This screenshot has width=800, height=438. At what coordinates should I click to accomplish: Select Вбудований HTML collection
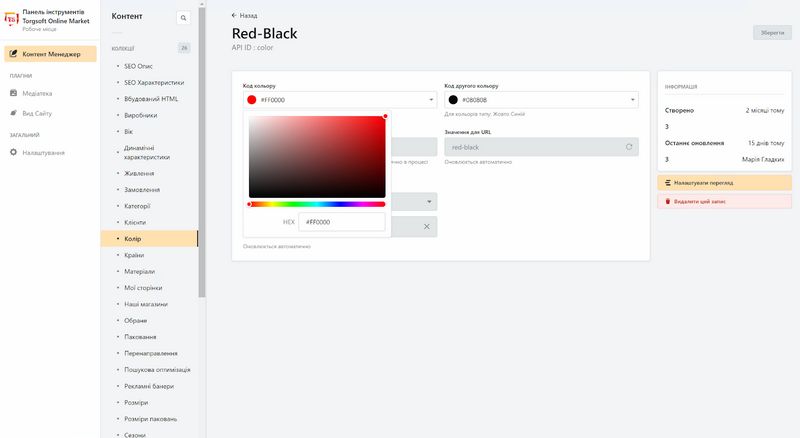[149, 99]
